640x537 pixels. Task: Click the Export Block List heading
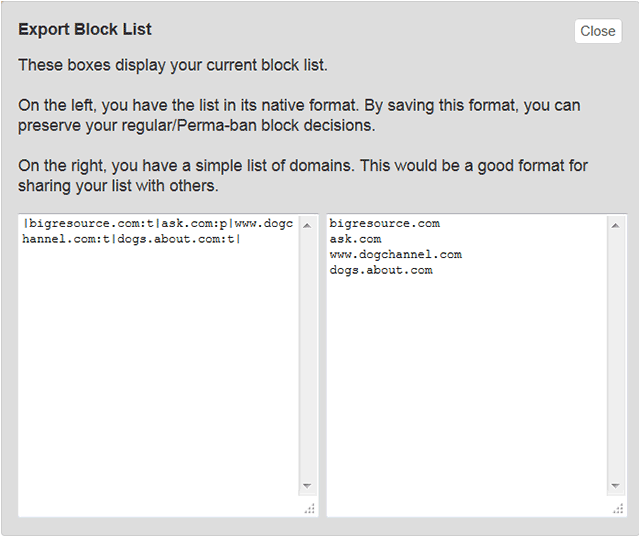85,29
